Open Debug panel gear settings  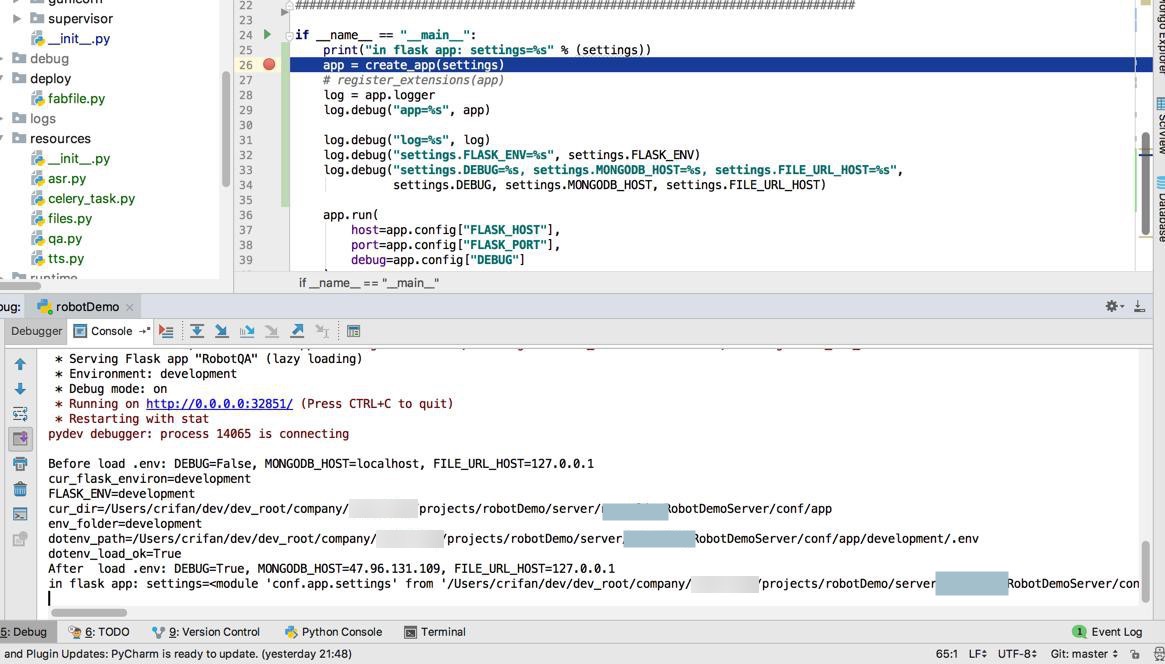tap(1114, 306)
